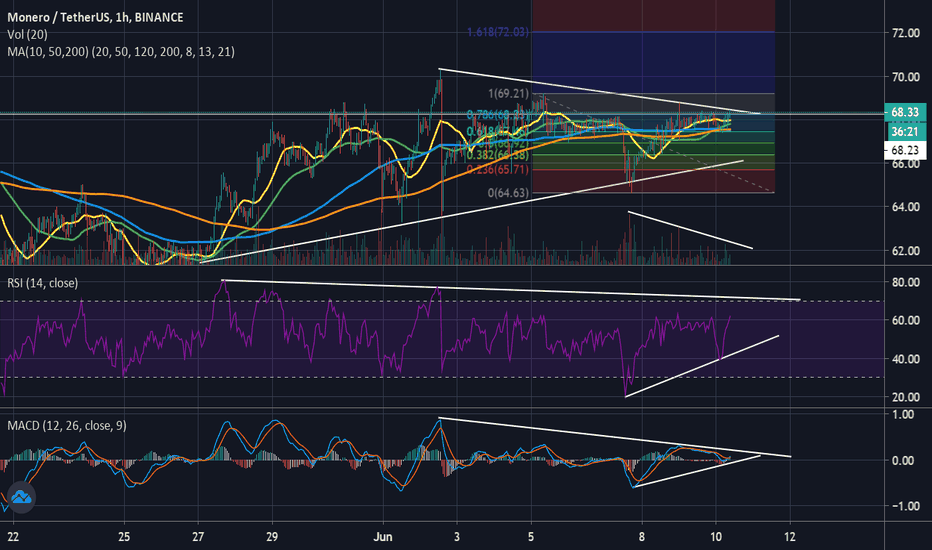This screenshot has width=932, height=550.
Task: Select the 0.236(65.71) Fibonacci level label
Action: tap(498, 169)
